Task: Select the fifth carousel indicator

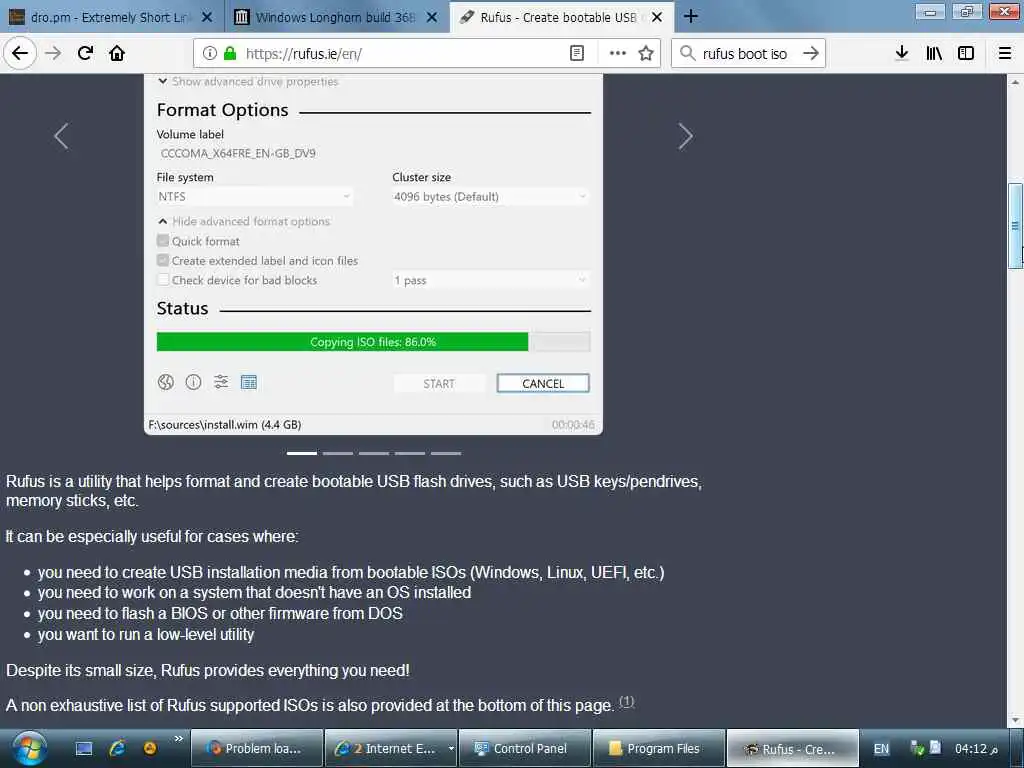Action: [445, 453]
